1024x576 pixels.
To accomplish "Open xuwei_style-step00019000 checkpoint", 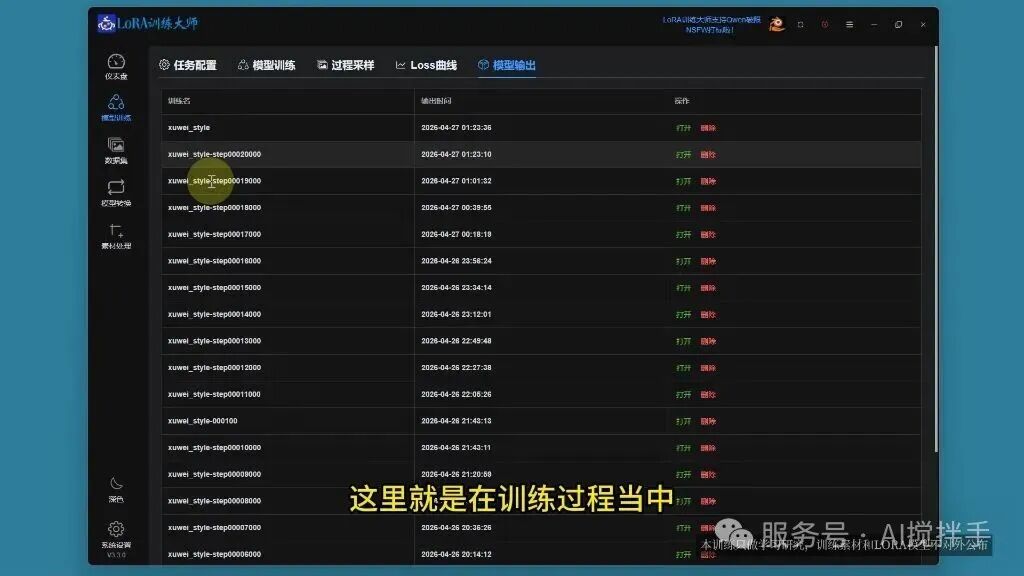I will pos(683,182).
